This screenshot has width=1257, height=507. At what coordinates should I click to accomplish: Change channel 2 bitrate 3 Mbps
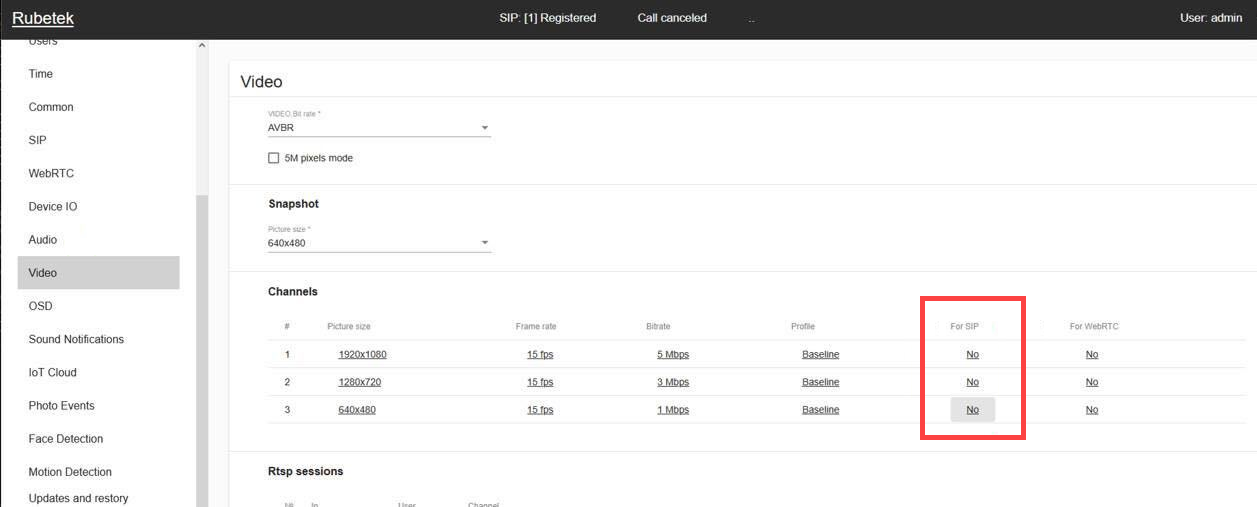[673, 382]
